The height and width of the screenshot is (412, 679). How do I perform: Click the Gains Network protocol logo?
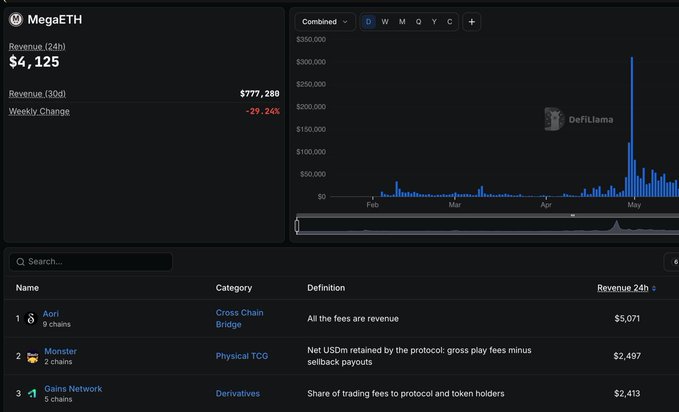pos(32,393)
